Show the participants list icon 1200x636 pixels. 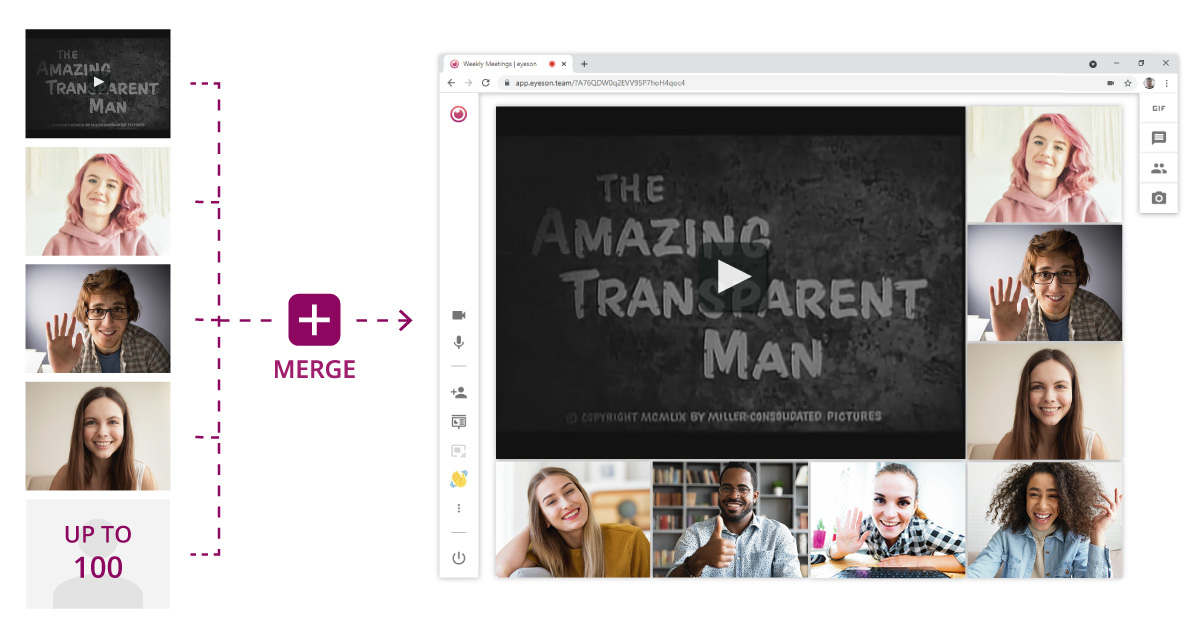click(1159, 168)
